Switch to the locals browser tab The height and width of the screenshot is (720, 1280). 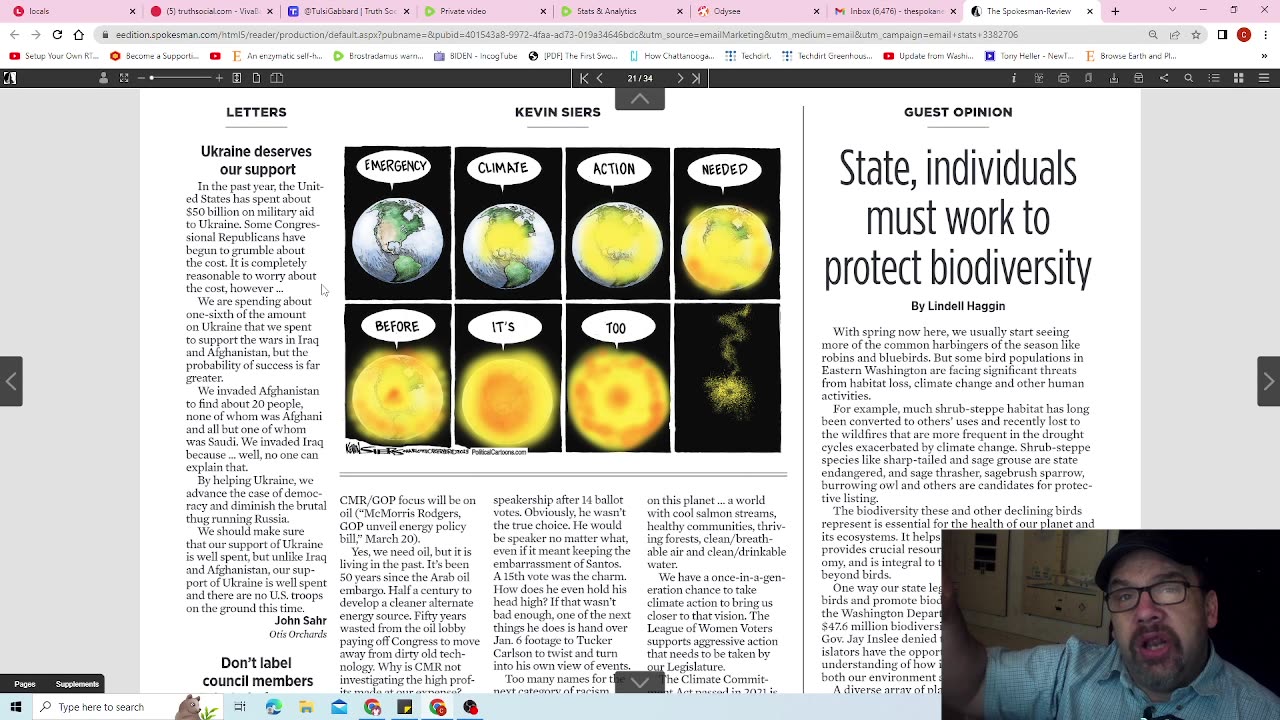[70, 11]
